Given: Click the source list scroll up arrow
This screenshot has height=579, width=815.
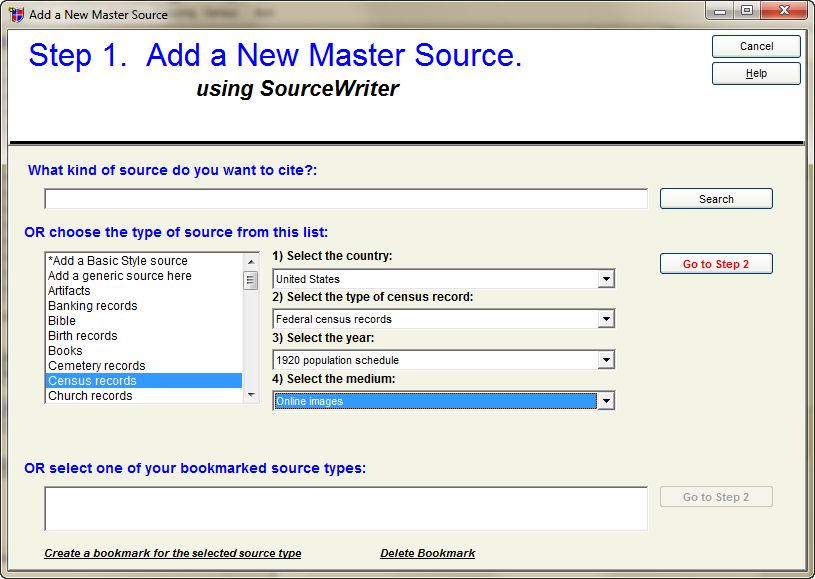Looking at the screenshot, I should (251, 261).
